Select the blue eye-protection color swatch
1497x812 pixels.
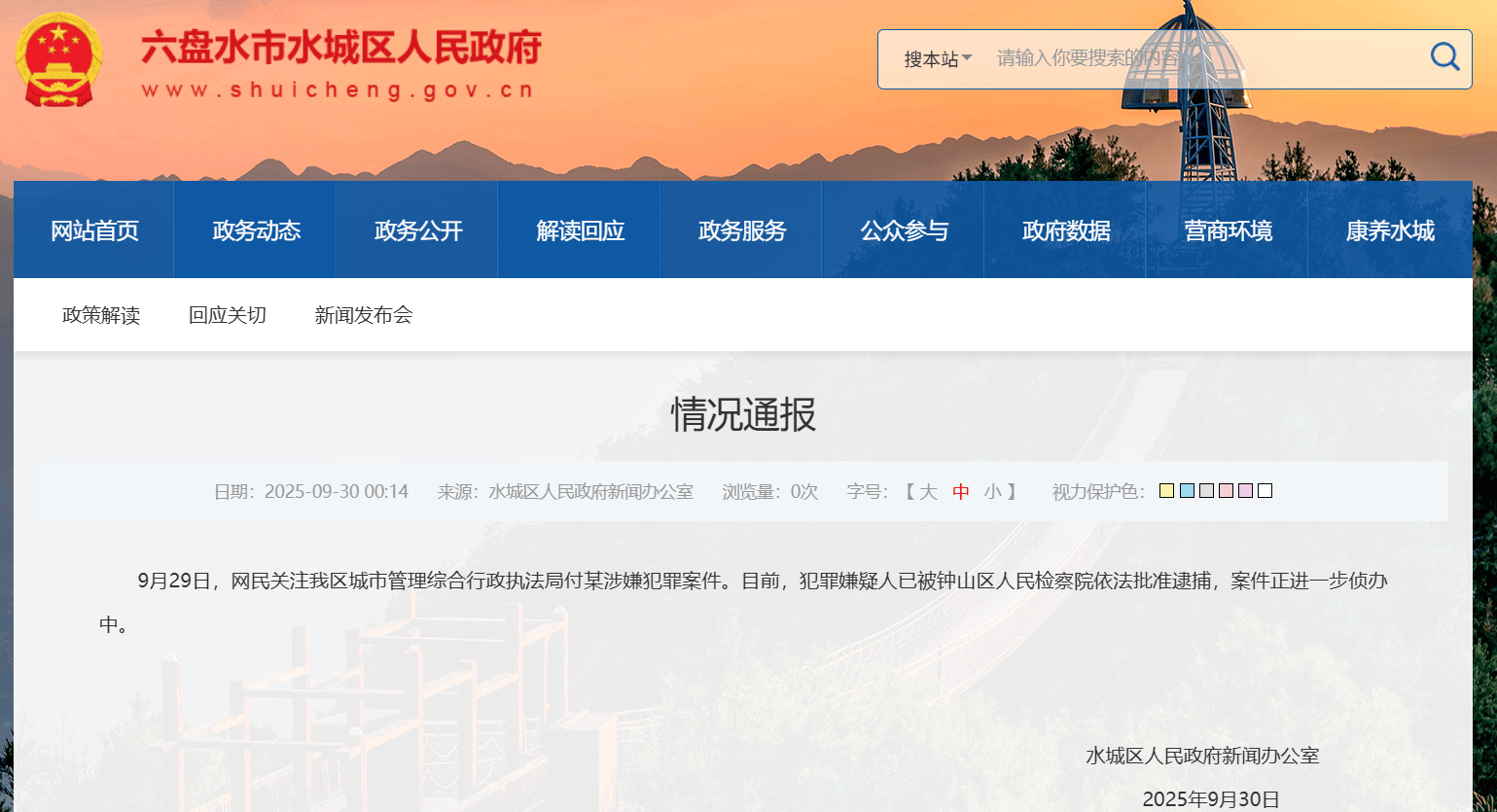point(1187,490)
